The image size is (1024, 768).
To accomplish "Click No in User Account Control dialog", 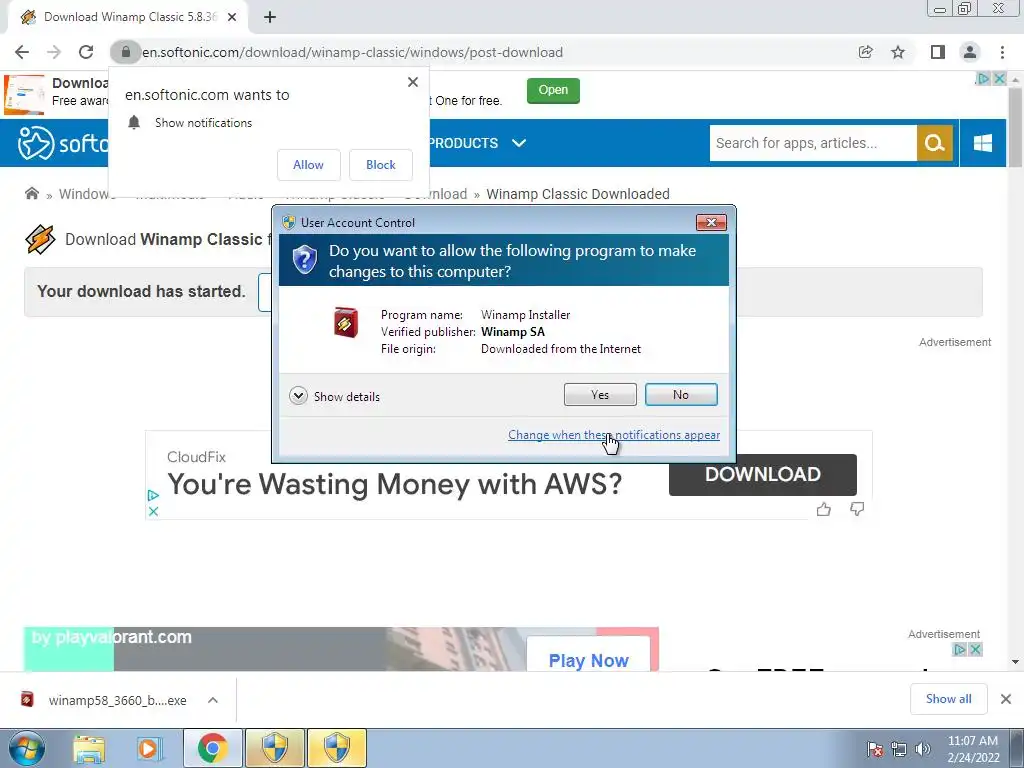I will [x=680, y=394].
